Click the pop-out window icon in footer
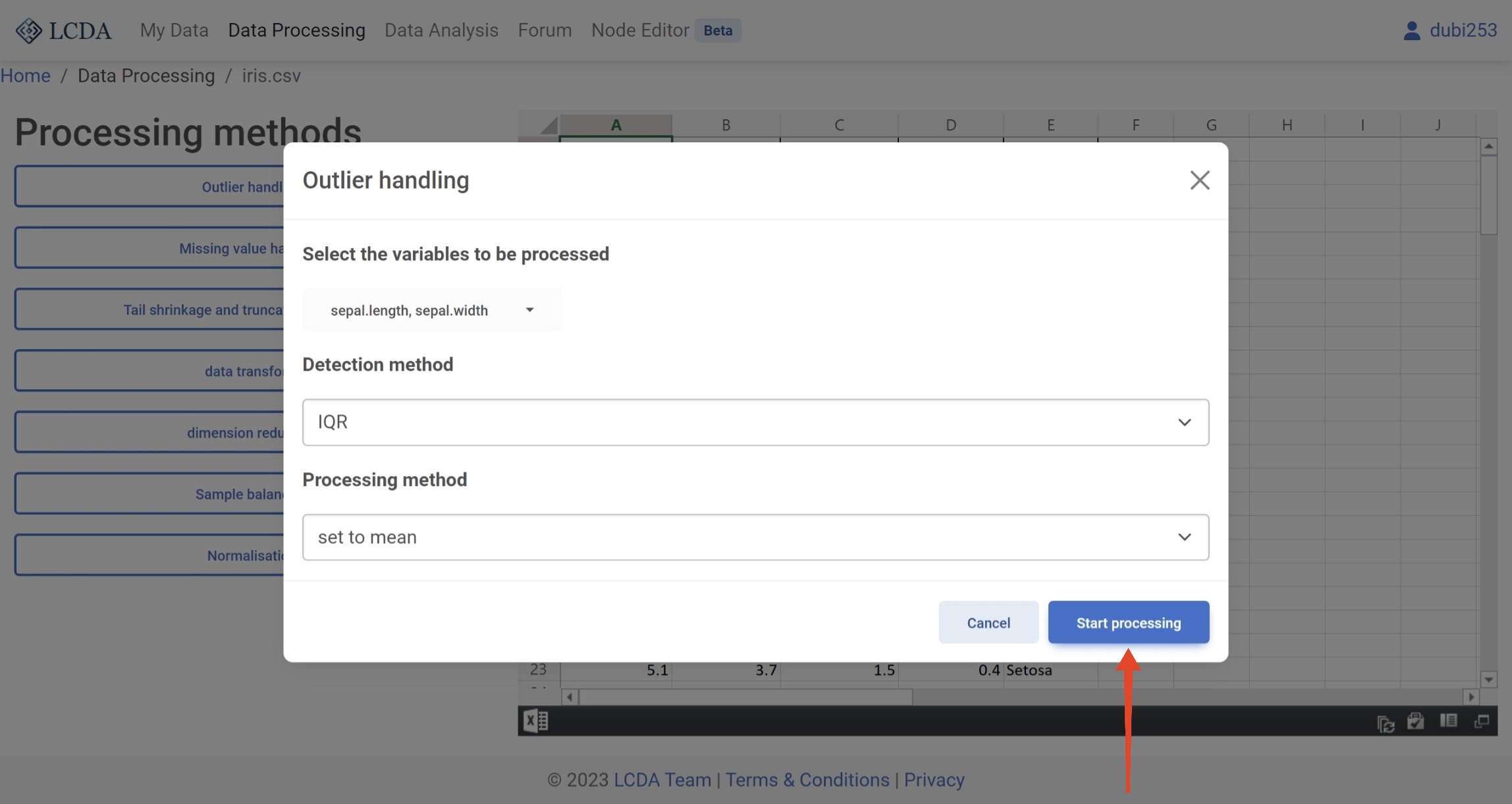This screenshot has height=804, width=1512. 1482,722
